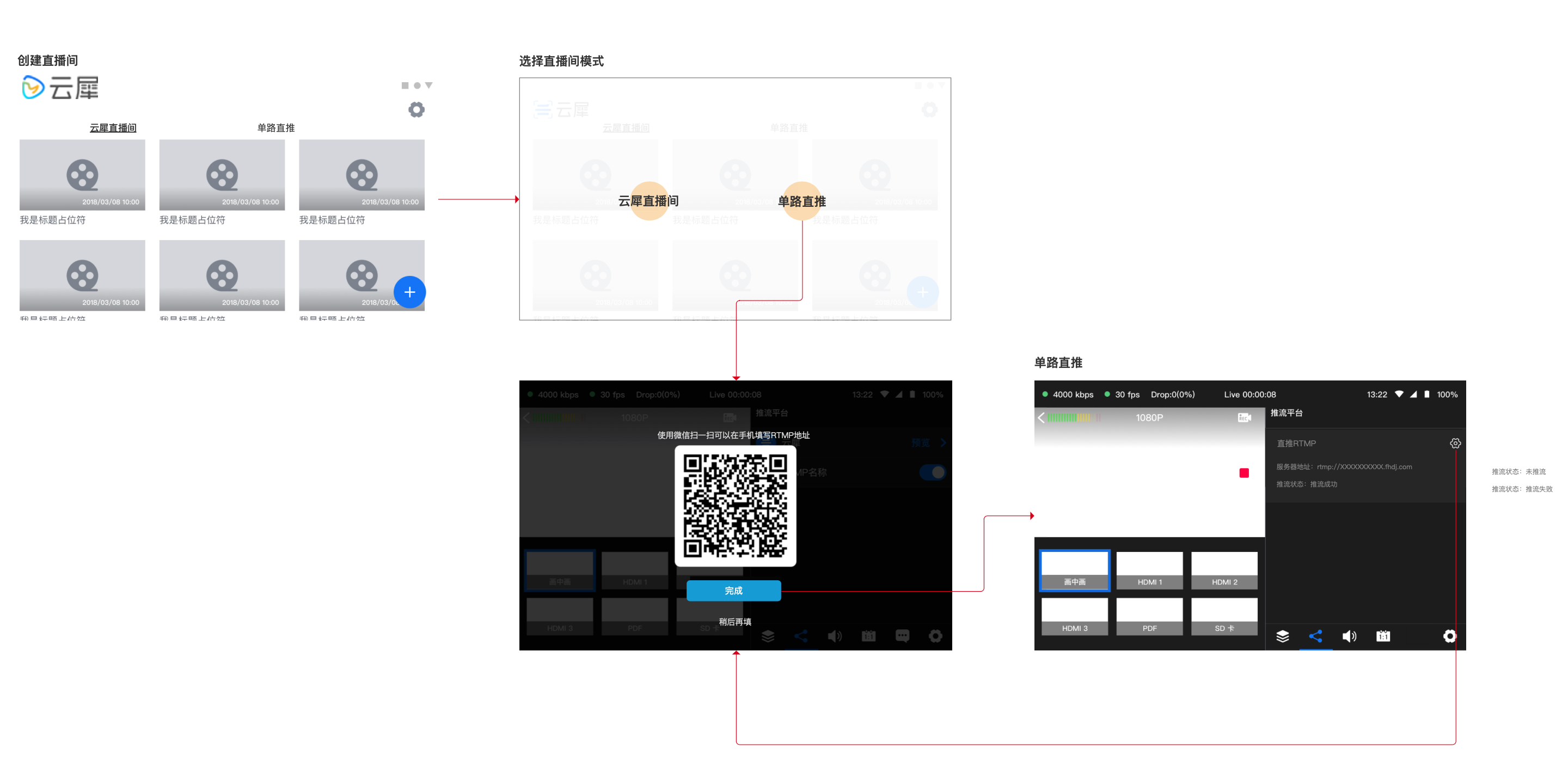The height and width of the screenshot is (774, 1568).
Task: Click audio level meter in 单路直推 preview
Action: point(1074,417)
